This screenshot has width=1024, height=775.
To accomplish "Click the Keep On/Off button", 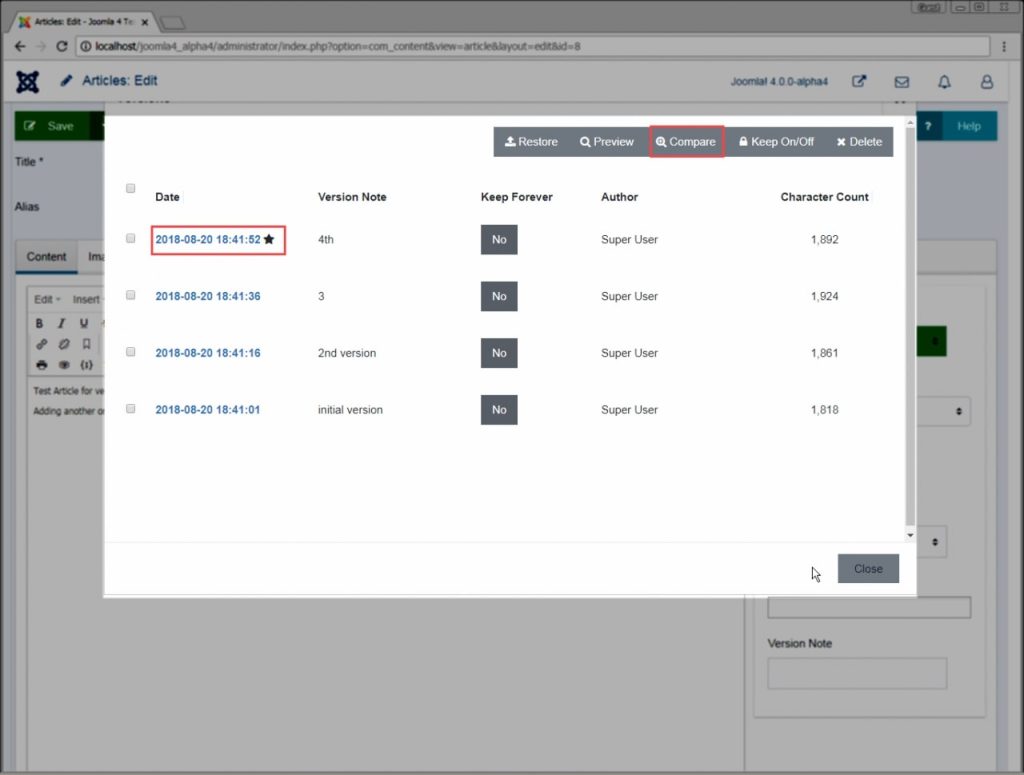I will point(776,142).
